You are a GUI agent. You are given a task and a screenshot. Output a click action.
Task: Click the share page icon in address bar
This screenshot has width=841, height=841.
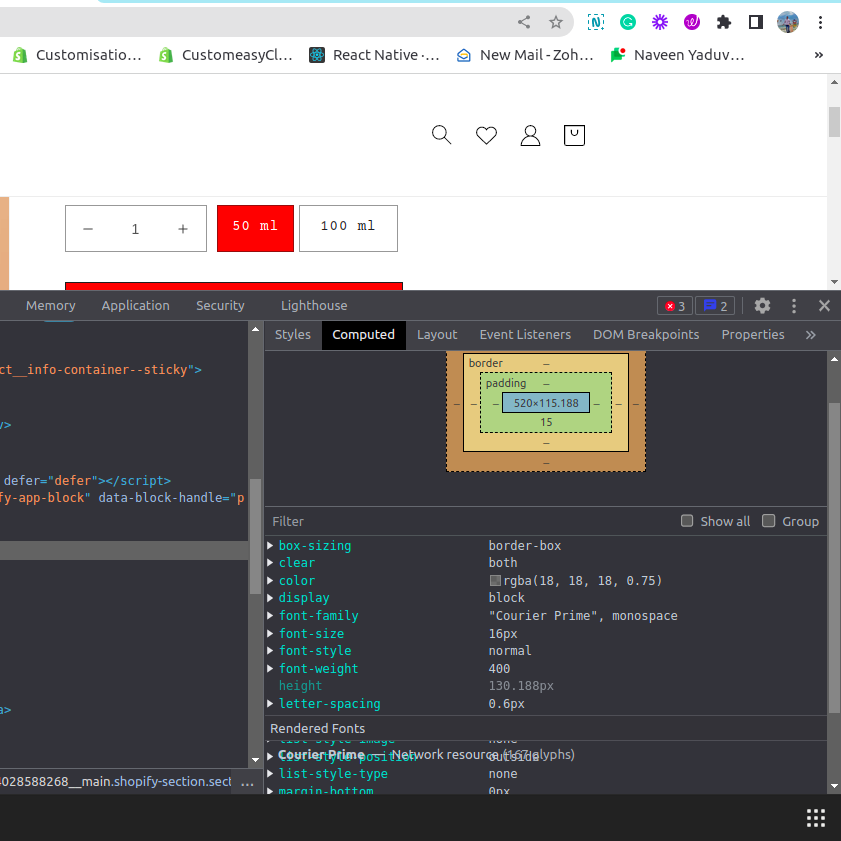[524, 22]
